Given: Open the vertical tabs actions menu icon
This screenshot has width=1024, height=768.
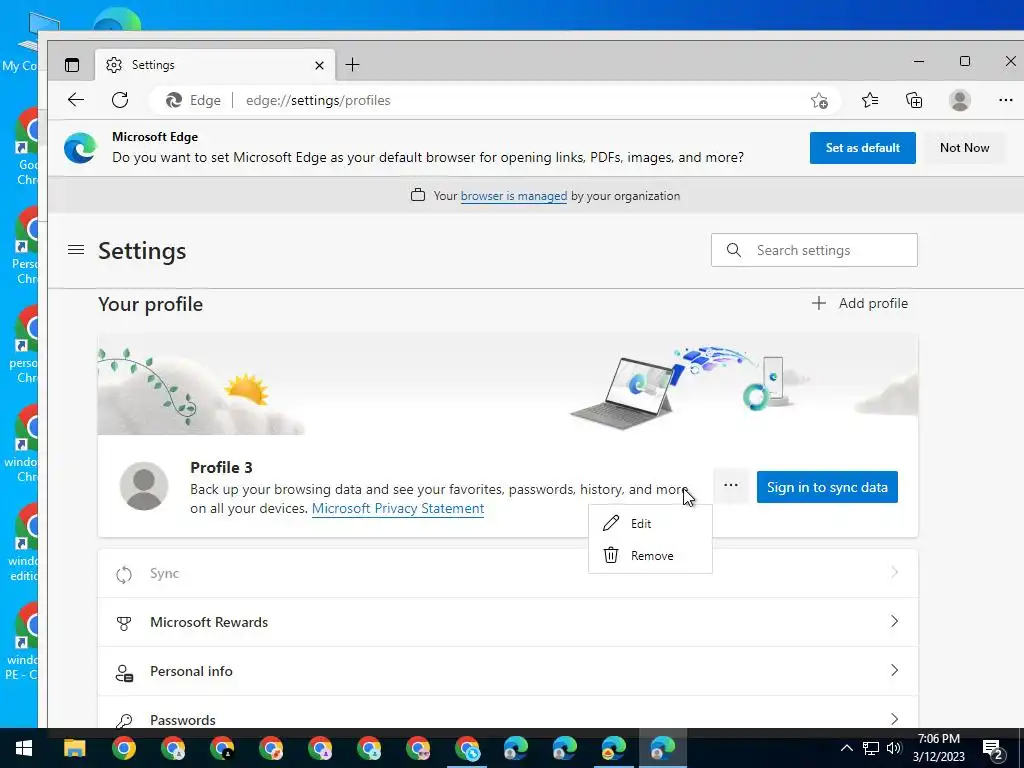Looking at the screenshot, I should point(72,65).
